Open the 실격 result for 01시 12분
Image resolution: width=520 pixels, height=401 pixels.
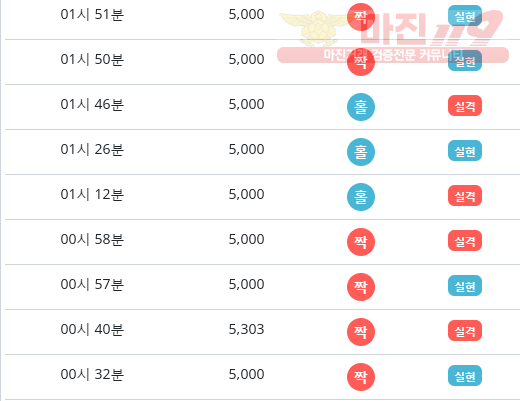[465, 196]
